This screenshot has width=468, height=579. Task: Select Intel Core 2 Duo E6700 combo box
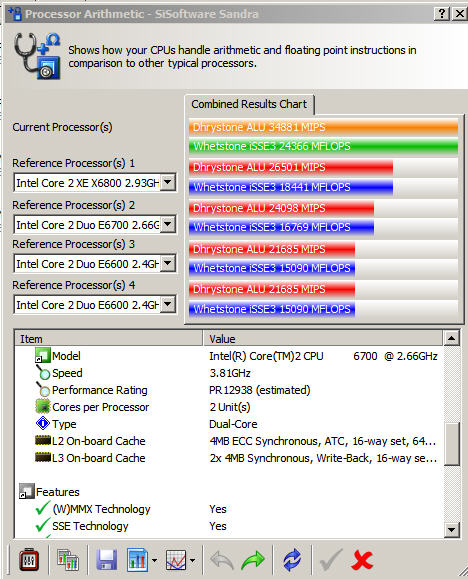pyautogui.click(x=95, y=224)
